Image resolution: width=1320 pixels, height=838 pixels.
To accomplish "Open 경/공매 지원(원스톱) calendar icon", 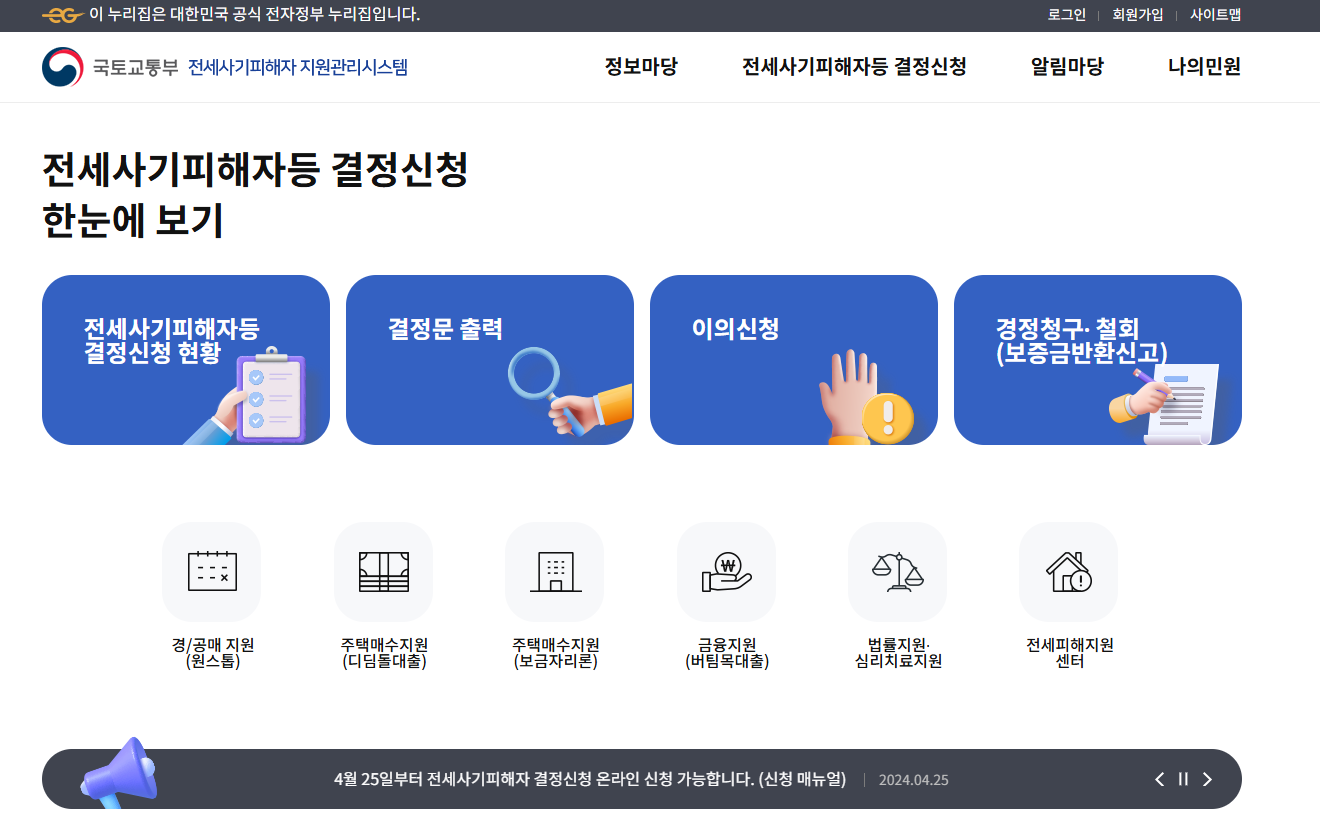I will coord(212,572).
